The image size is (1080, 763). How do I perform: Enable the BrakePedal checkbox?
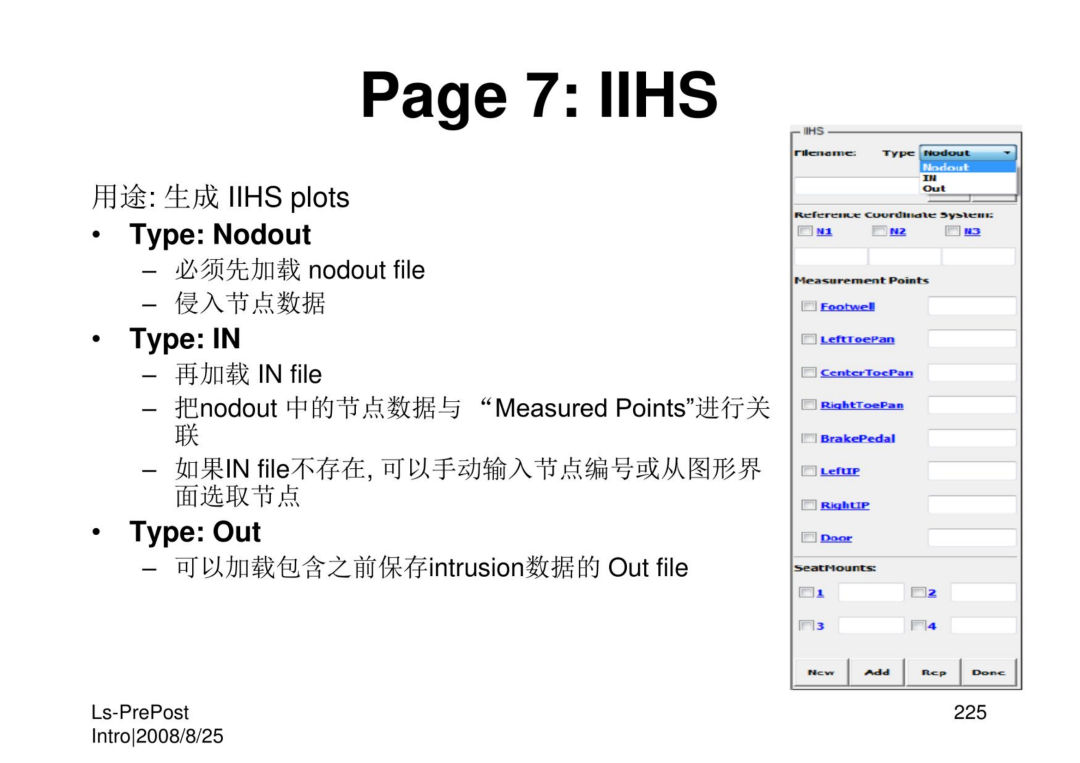tap(809, 438)
